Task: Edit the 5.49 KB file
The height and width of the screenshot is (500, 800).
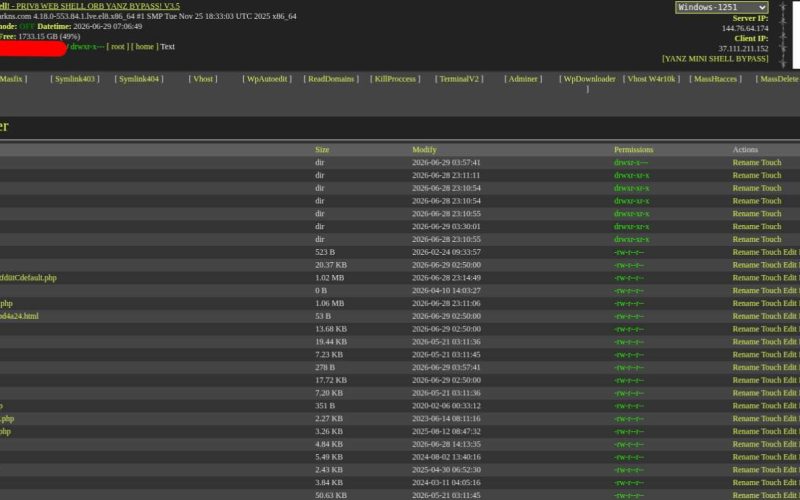Action: pos(790,457)
